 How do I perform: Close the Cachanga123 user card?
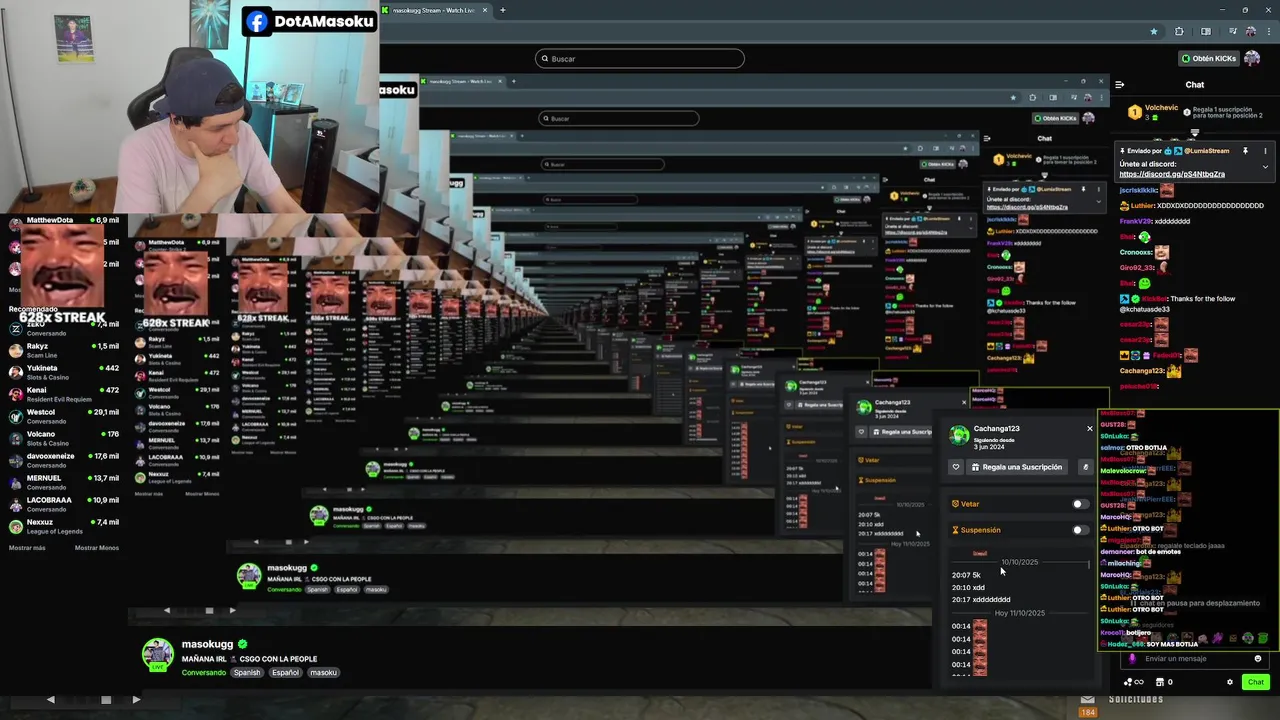(1090, 429)
